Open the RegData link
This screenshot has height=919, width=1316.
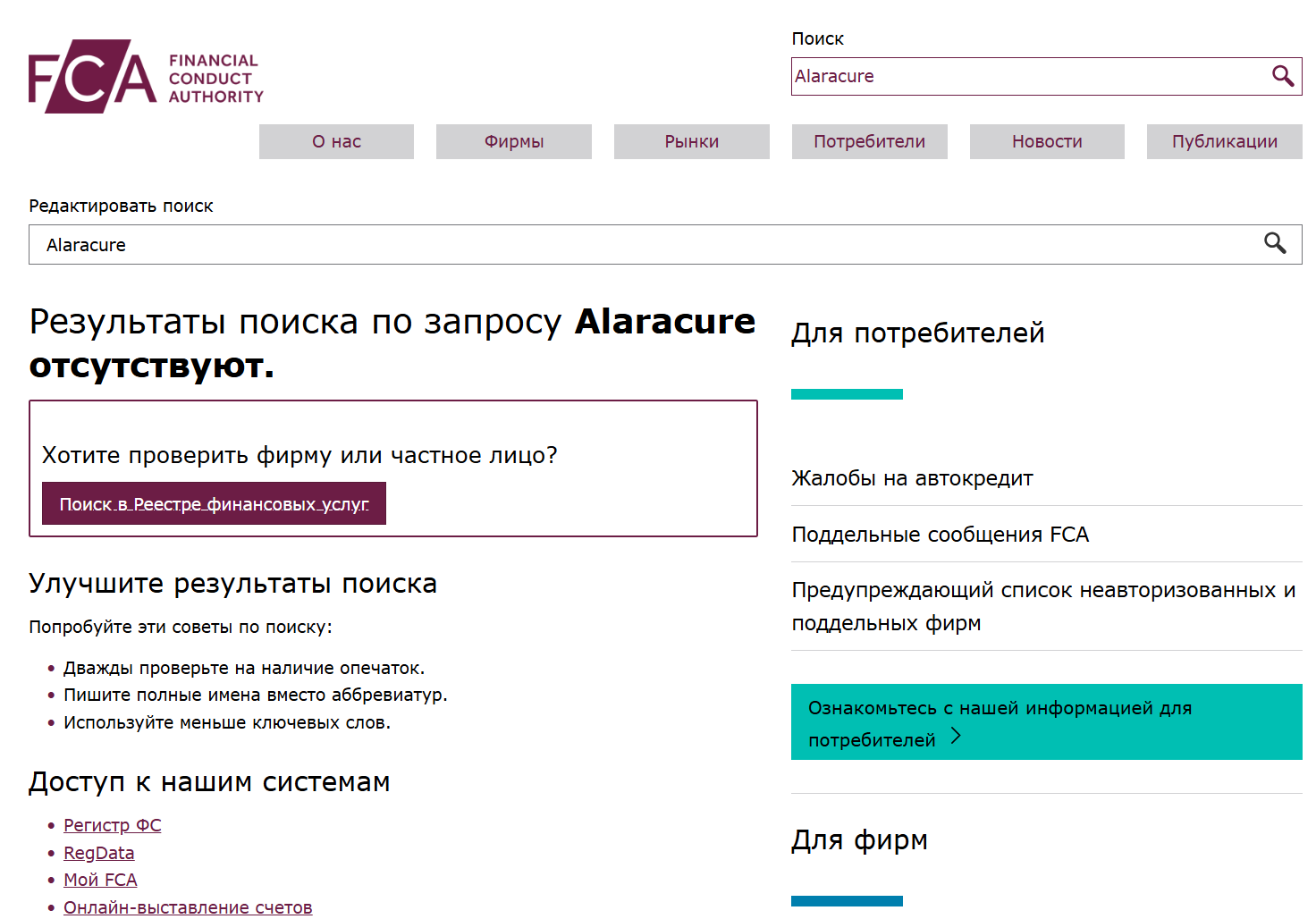coord(98,852)
